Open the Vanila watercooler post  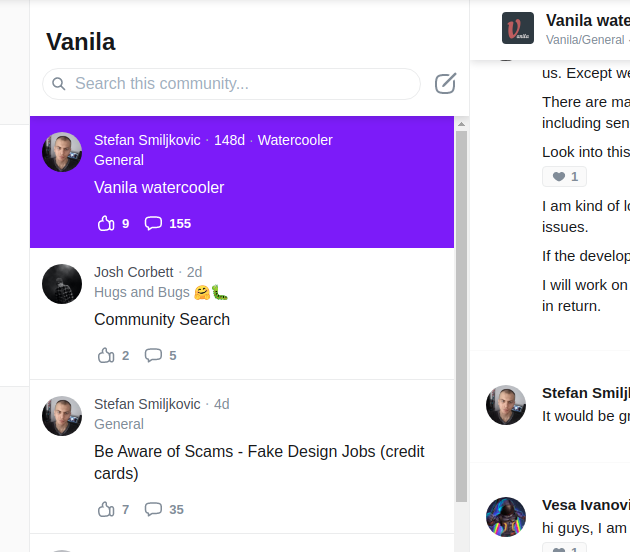(x=159, y=187)
